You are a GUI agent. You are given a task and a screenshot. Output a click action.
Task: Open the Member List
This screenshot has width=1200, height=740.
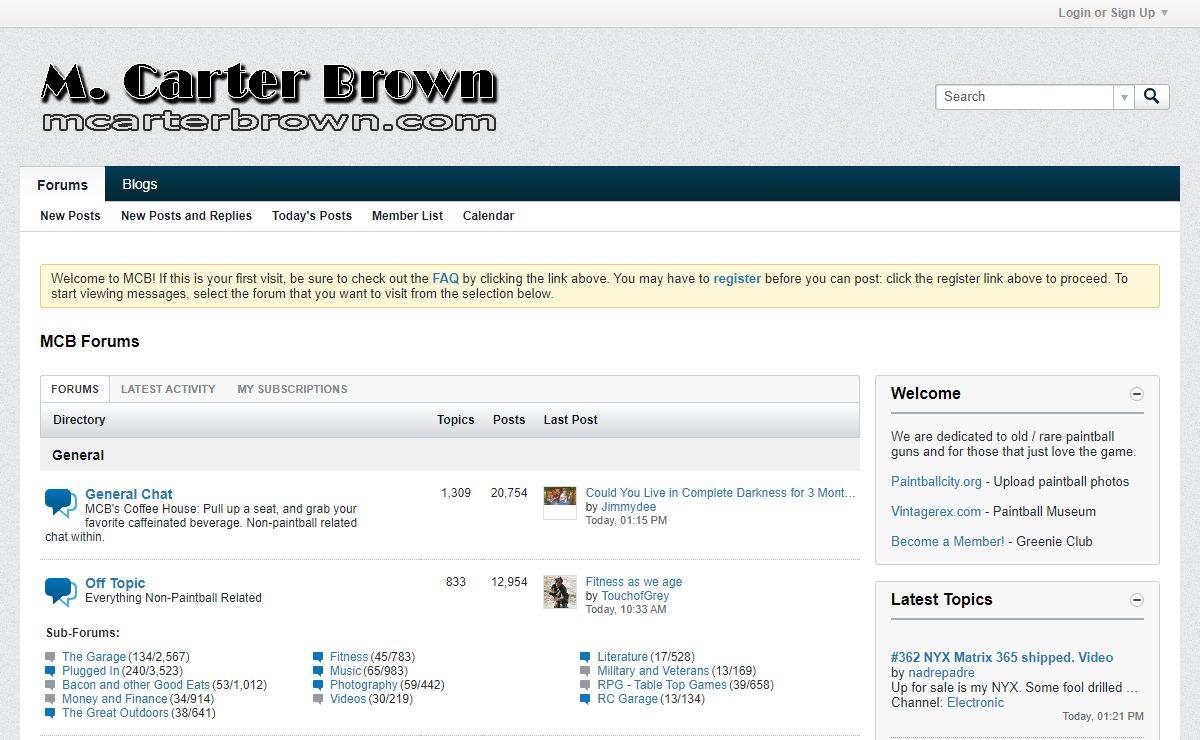[x=407, y=215]
